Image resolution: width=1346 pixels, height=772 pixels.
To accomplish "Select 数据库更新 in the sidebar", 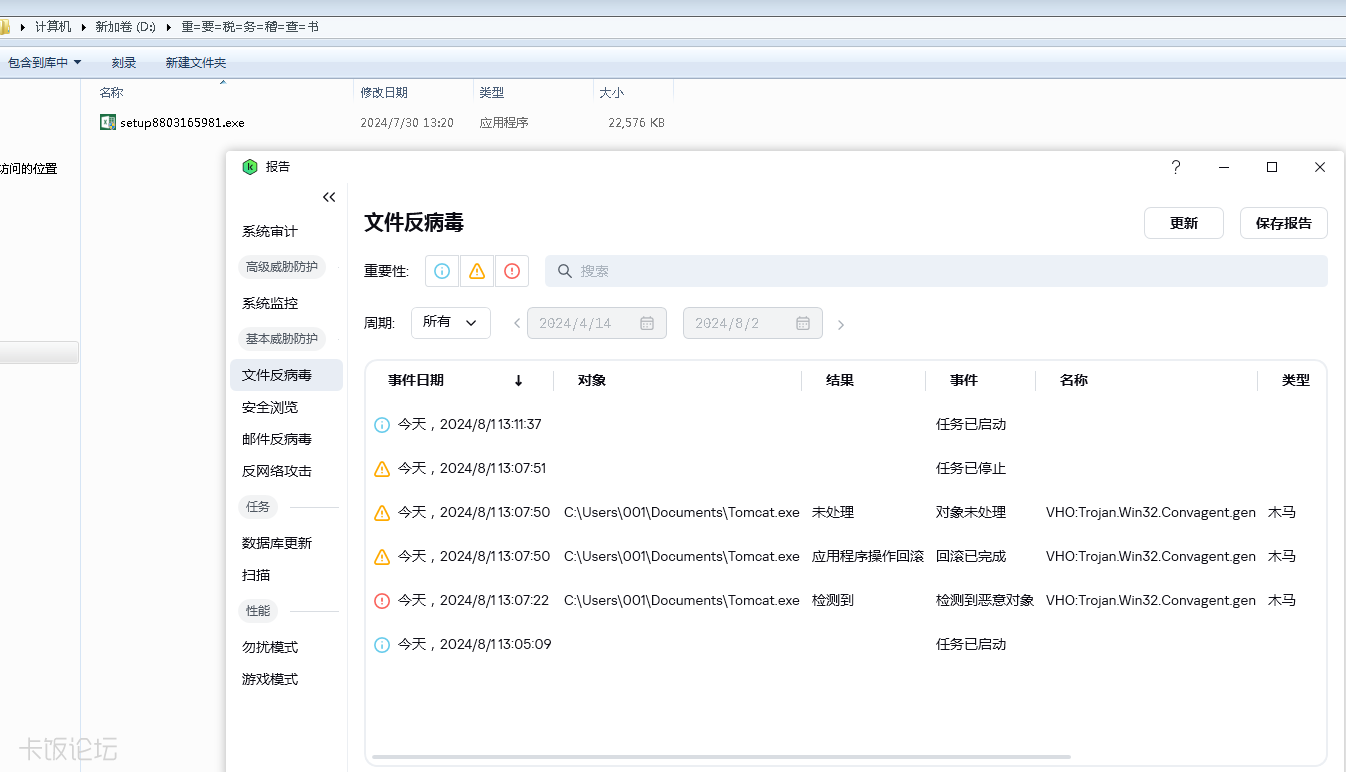I will click(x=277, y=543).
